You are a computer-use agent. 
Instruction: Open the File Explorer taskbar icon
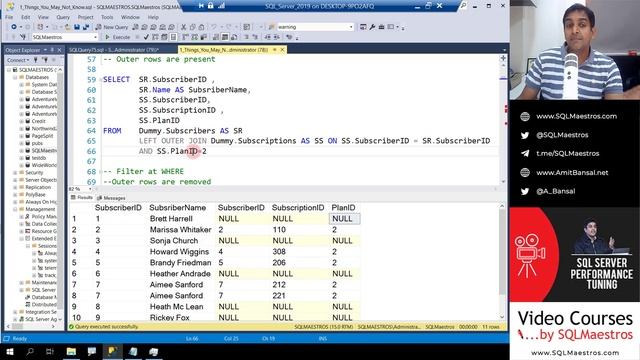click(x=71, y=351)
